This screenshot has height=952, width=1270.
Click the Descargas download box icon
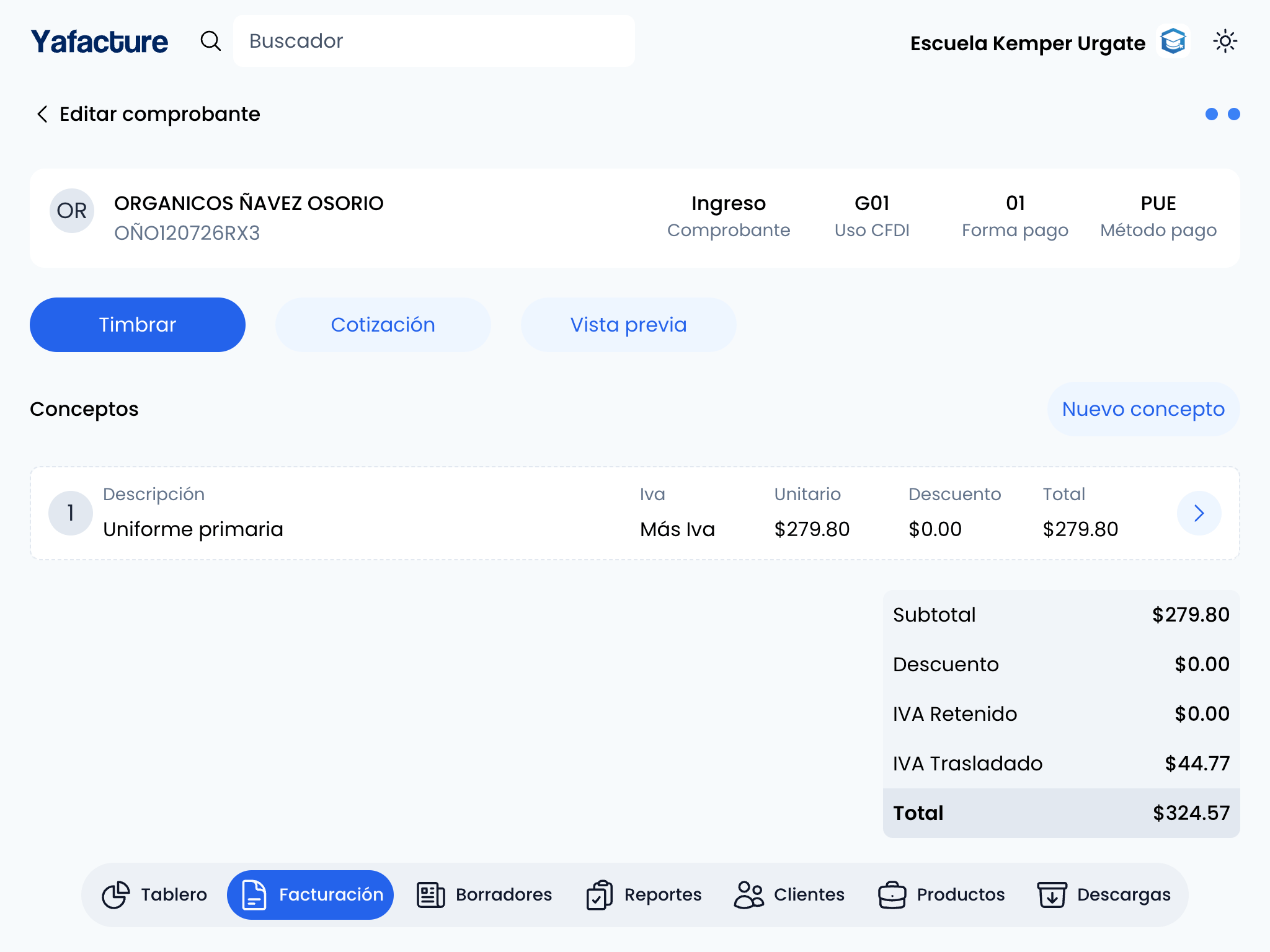(x=1052, y=895)
